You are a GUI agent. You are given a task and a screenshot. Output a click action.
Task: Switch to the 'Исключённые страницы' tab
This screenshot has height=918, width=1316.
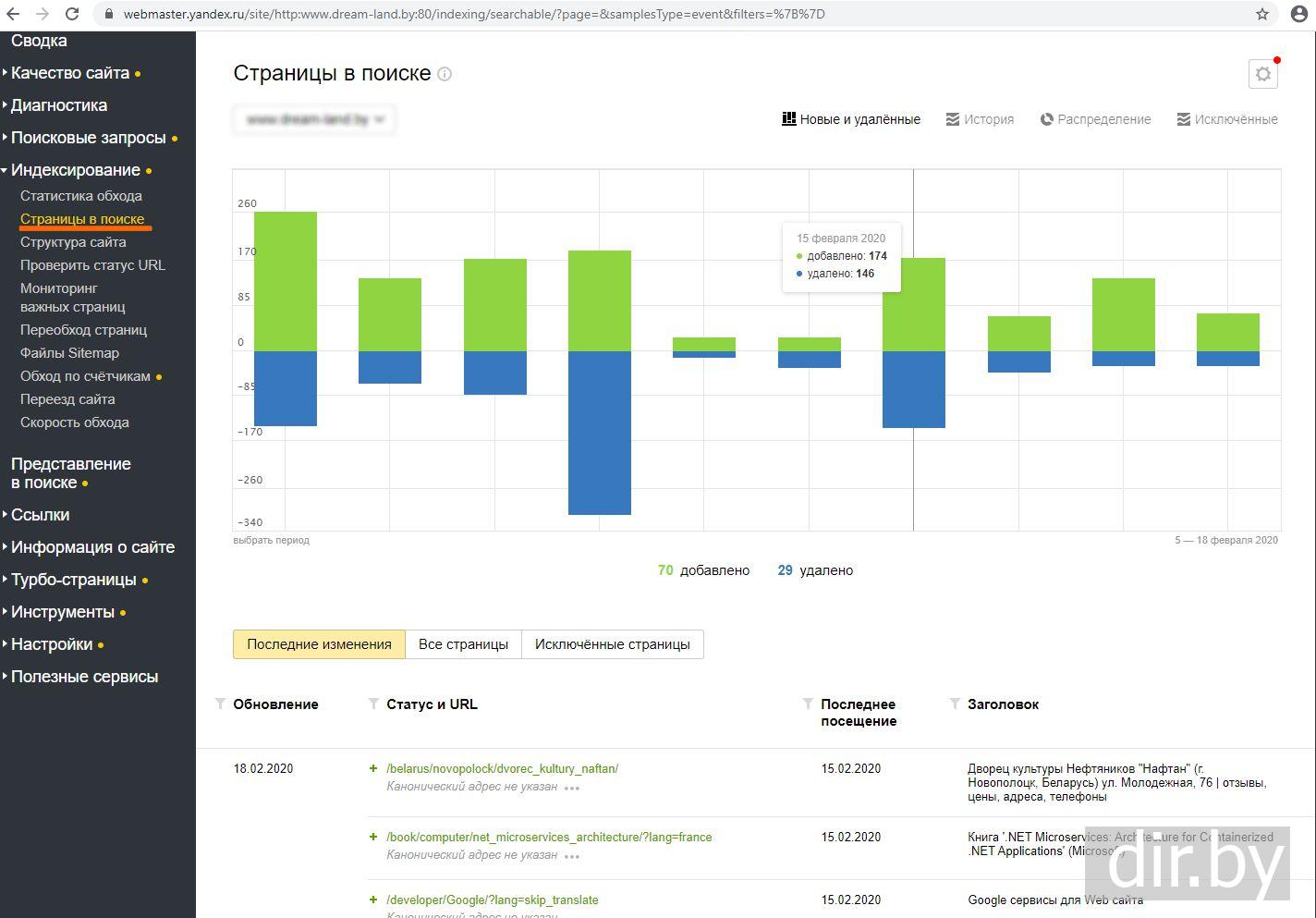[612, 644]
